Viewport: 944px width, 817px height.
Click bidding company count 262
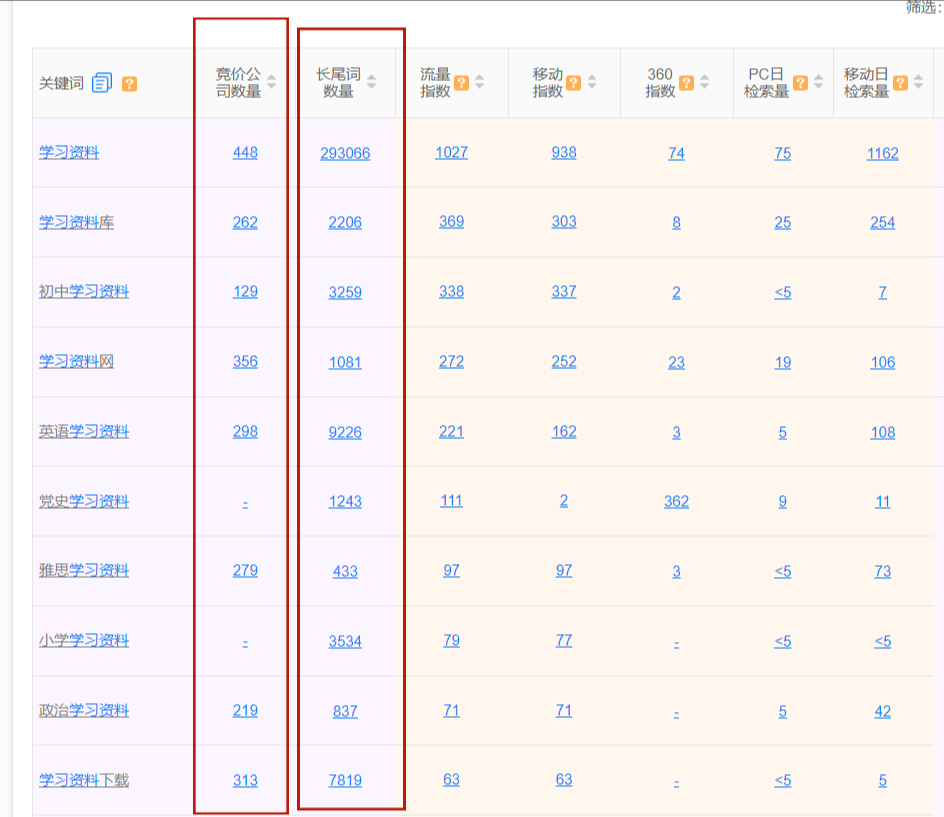click(245, 222)
